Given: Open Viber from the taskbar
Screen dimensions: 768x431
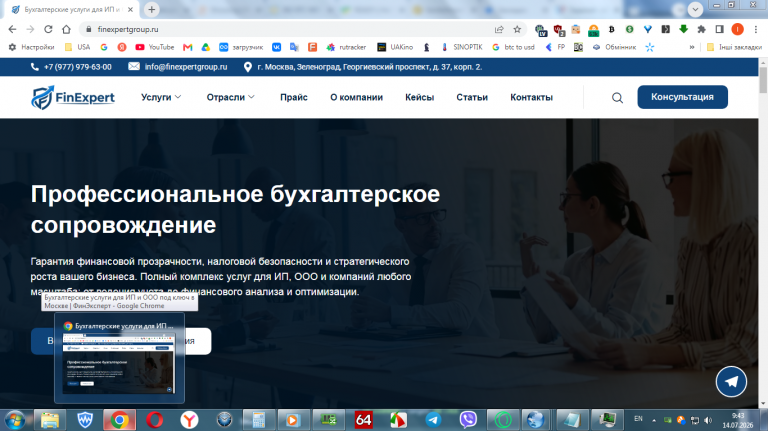Looking at the screenshot, I should 468,420.
